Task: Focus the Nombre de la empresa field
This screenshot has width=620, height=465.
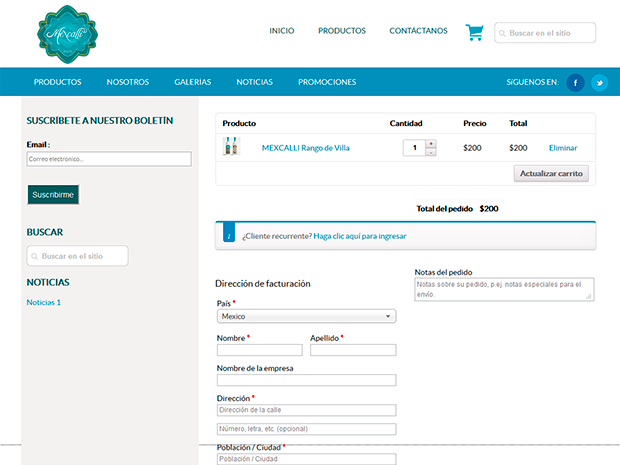Action: (306, 380)
